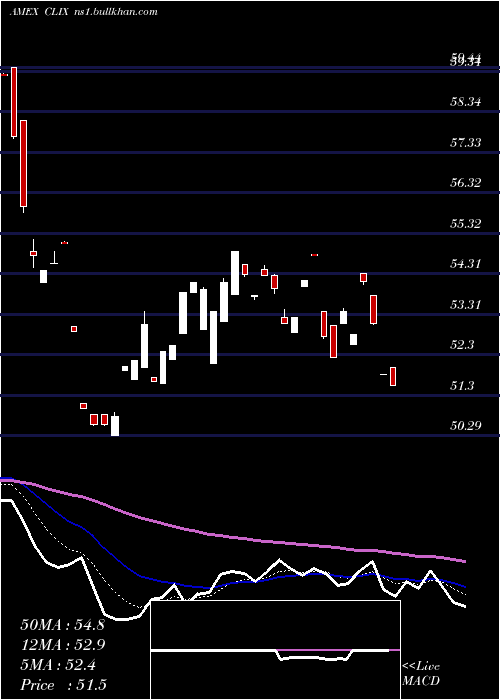Click the 56.32 price axis label
Image resolution: width=500 pixels, height=700 pixels.
tap(466, 183)
